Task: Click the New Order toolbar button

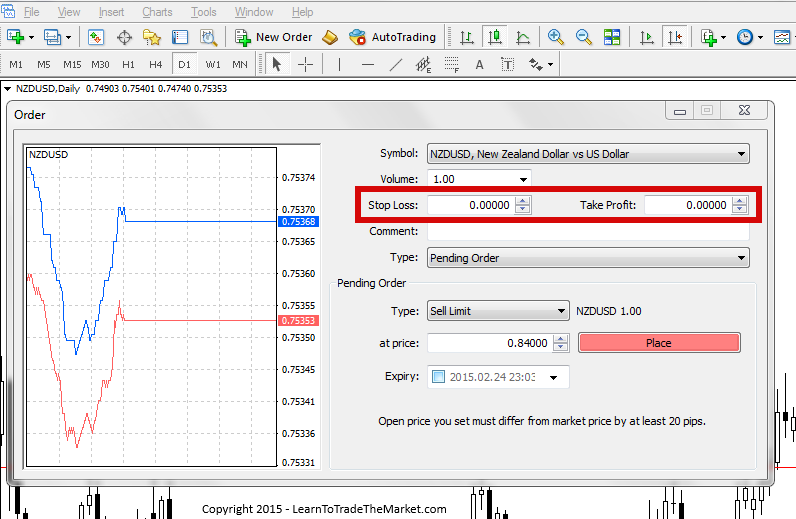Action: point(273,37)
